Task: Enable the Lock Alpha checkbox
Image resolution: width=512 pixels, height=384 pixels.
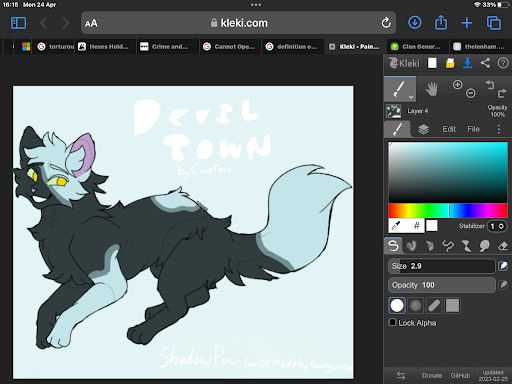Action: click(393, 322)
